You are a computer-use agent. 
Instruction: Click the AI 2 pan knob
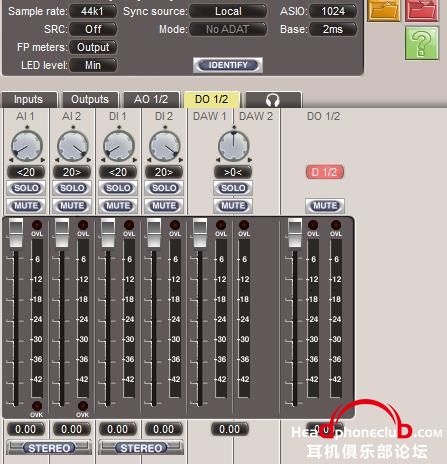pyautogui.click(x=73, y=146)
